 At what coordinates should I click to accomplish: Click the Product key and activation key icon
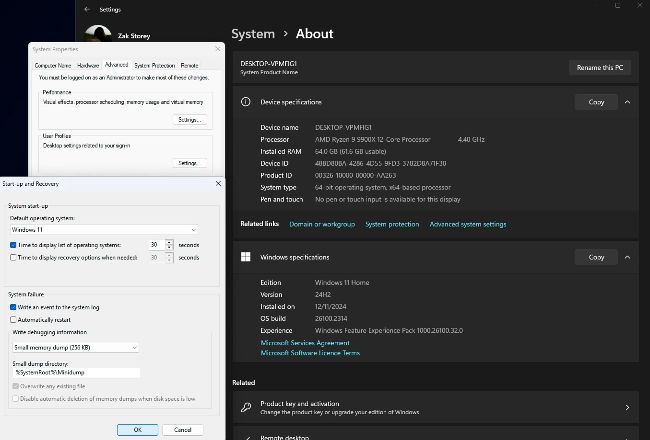[246, 407]
